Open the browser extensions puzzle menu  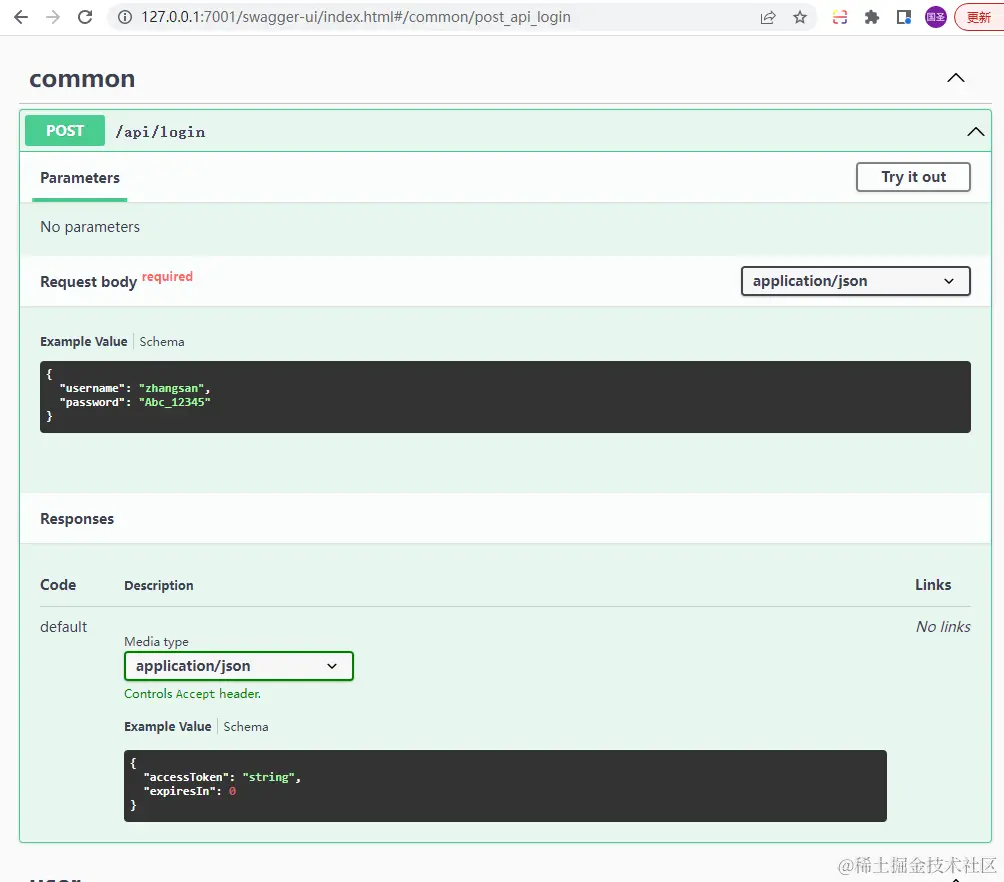871,17
